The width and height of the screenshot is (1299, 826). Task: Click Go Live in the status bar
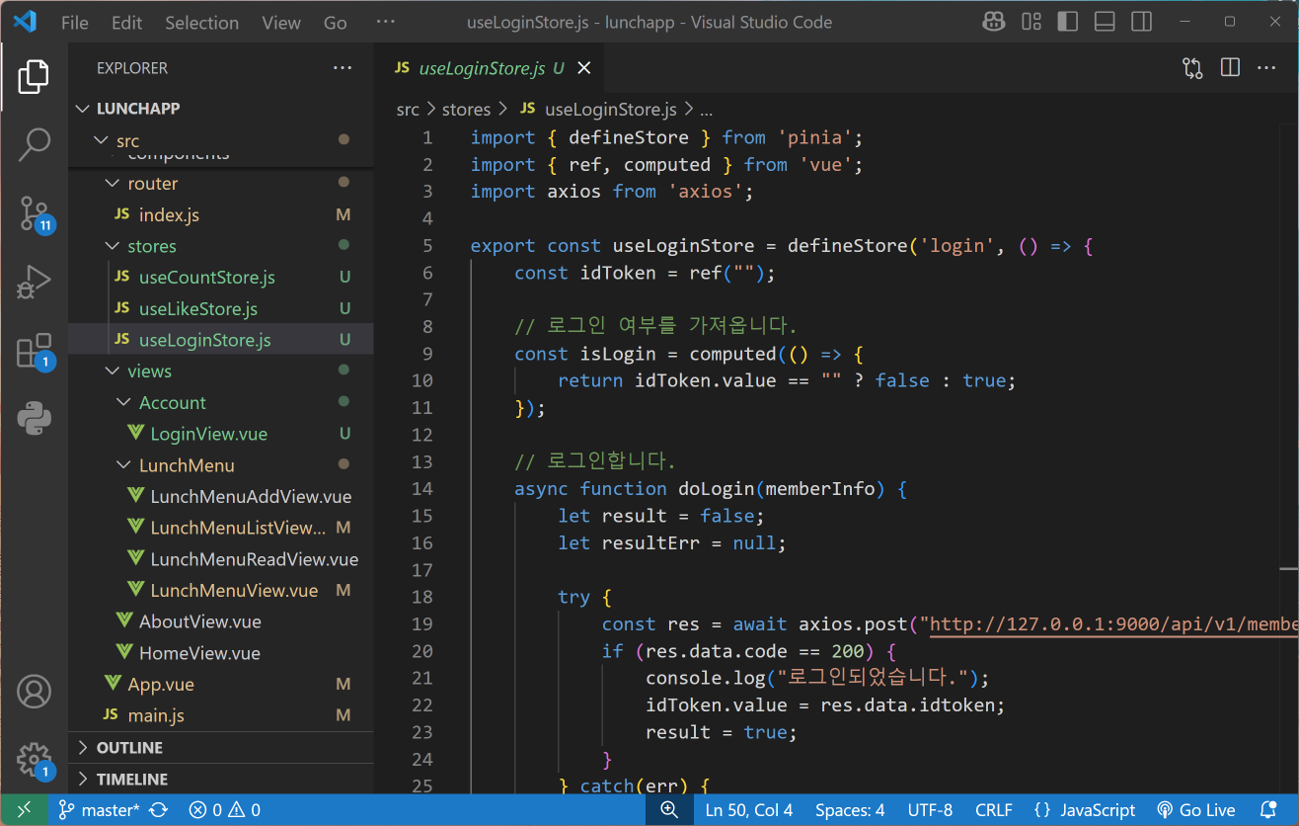tap(1196, 810)
